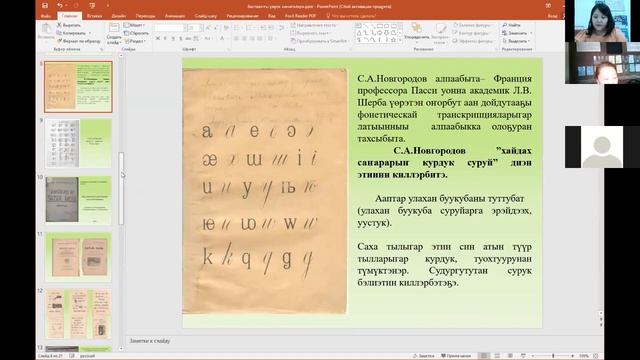
Task: Toggle Bold formatting button
Action: click(x=158, y=38)
